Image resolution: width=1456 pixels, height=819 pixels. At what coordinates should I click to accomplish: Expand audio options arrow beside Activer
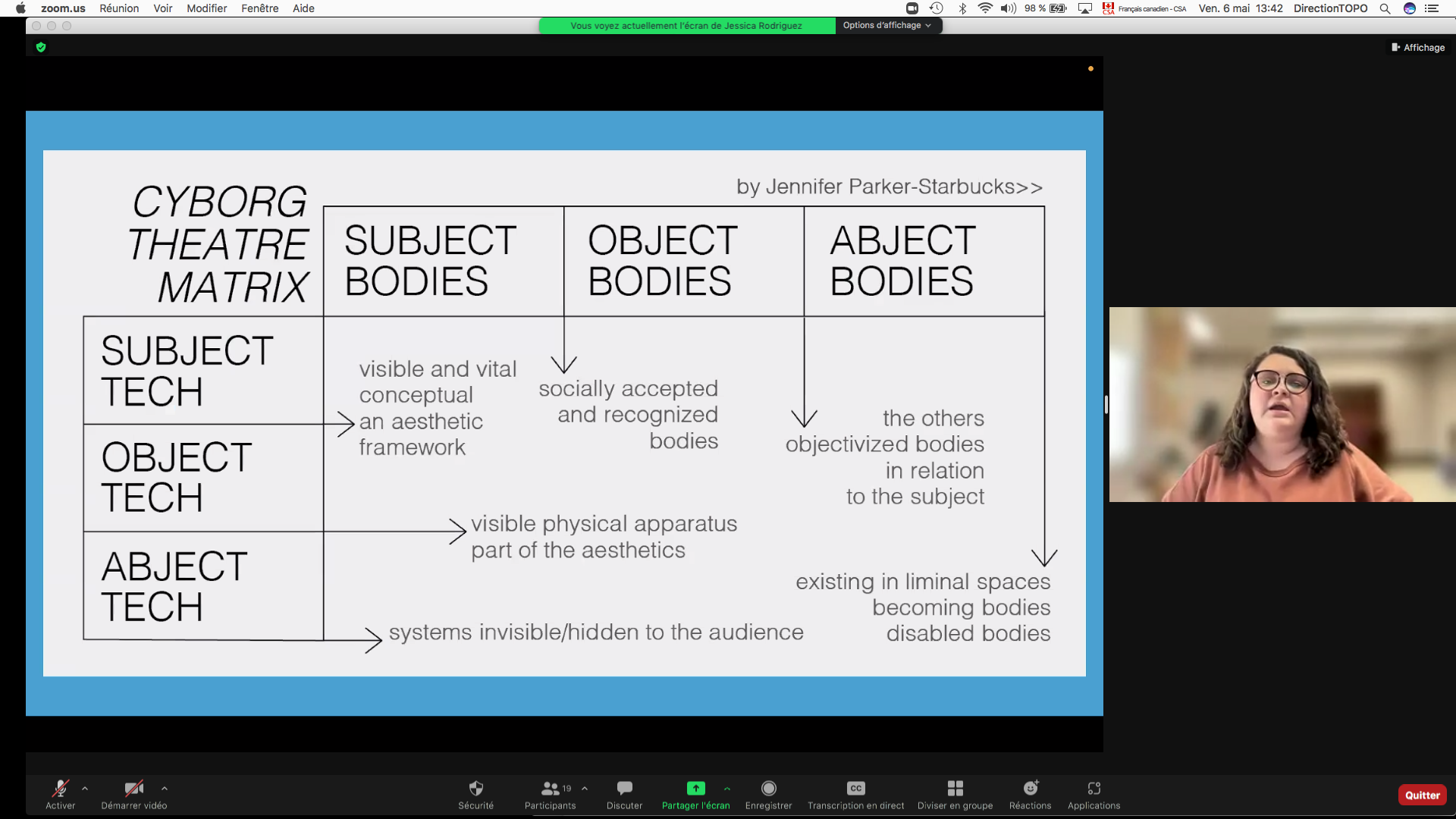coord(85,789)
